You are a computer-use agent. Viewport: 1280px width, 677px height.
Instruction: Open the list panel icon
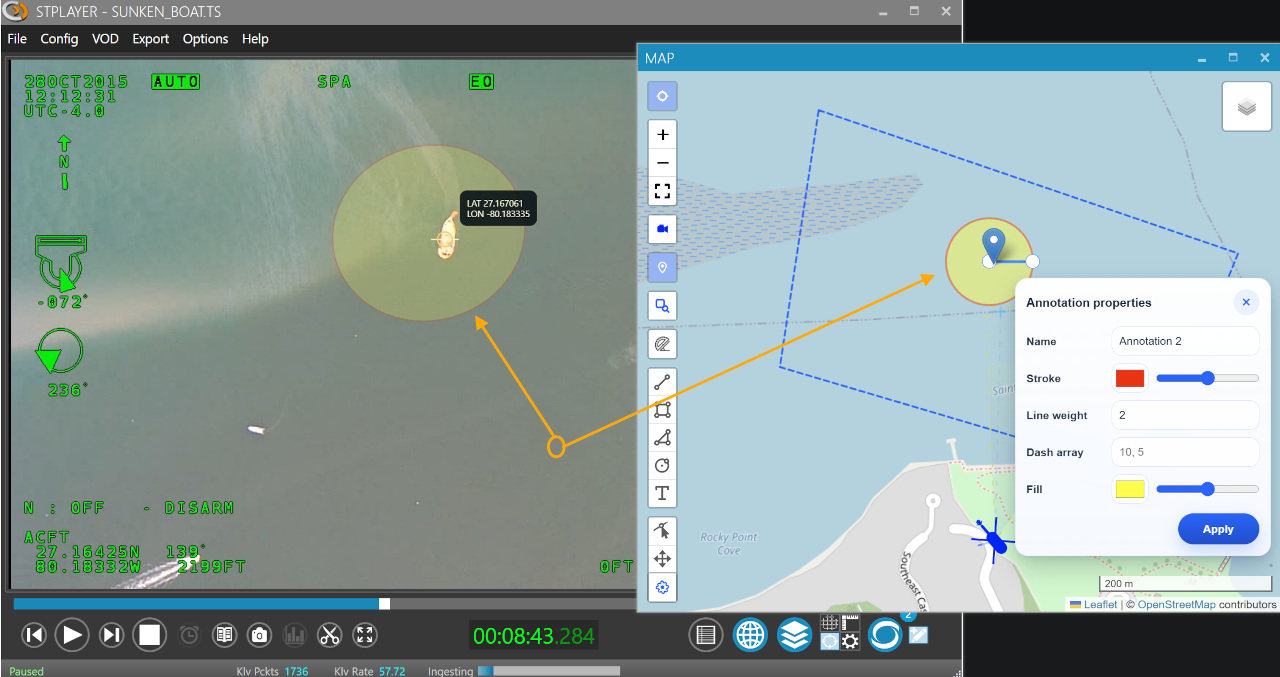pyautogui.click(x=706, y=634)
